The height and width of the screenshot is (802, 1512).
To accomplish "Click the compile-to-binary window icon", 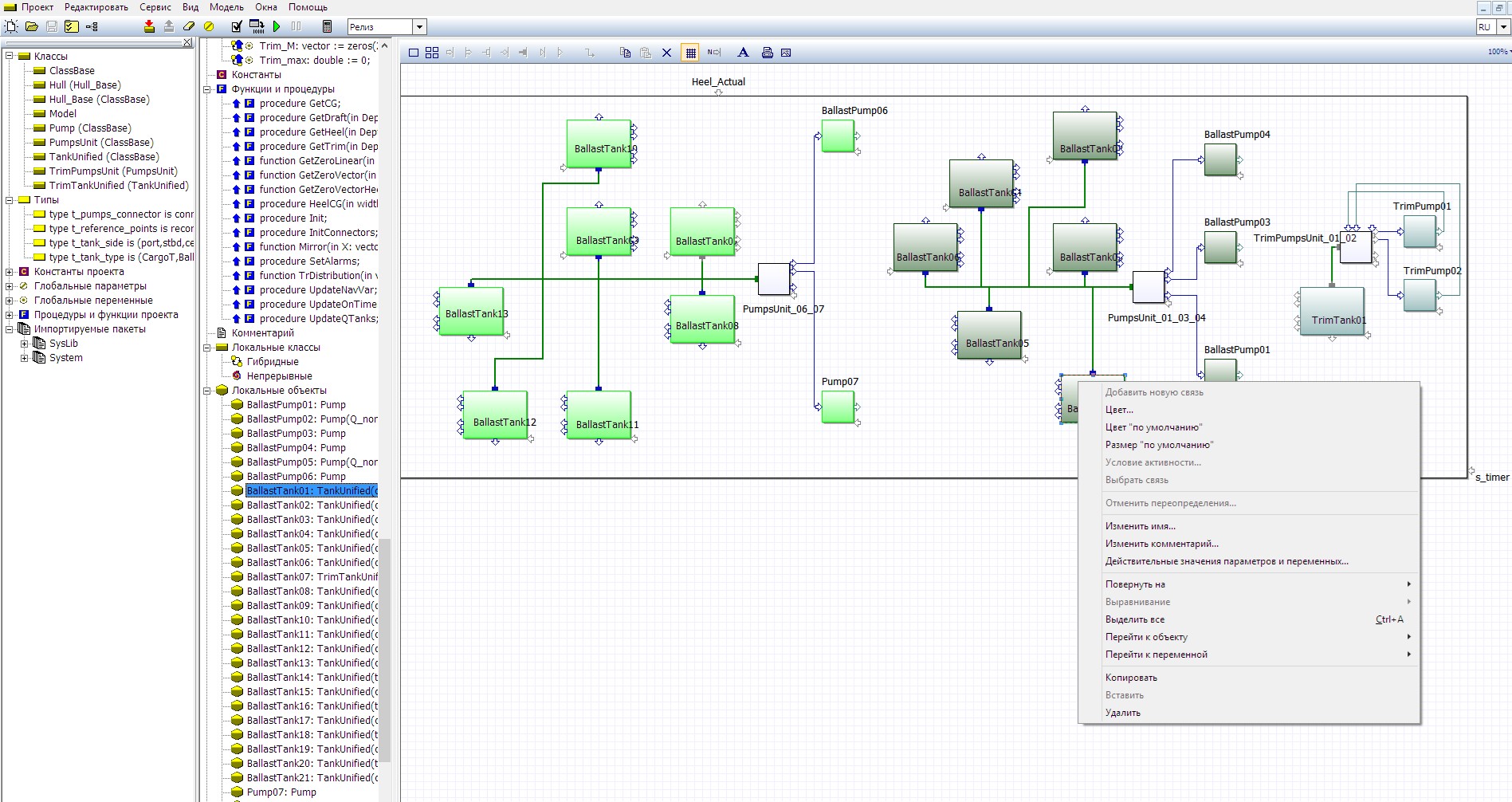I will (x=257, y=26).
